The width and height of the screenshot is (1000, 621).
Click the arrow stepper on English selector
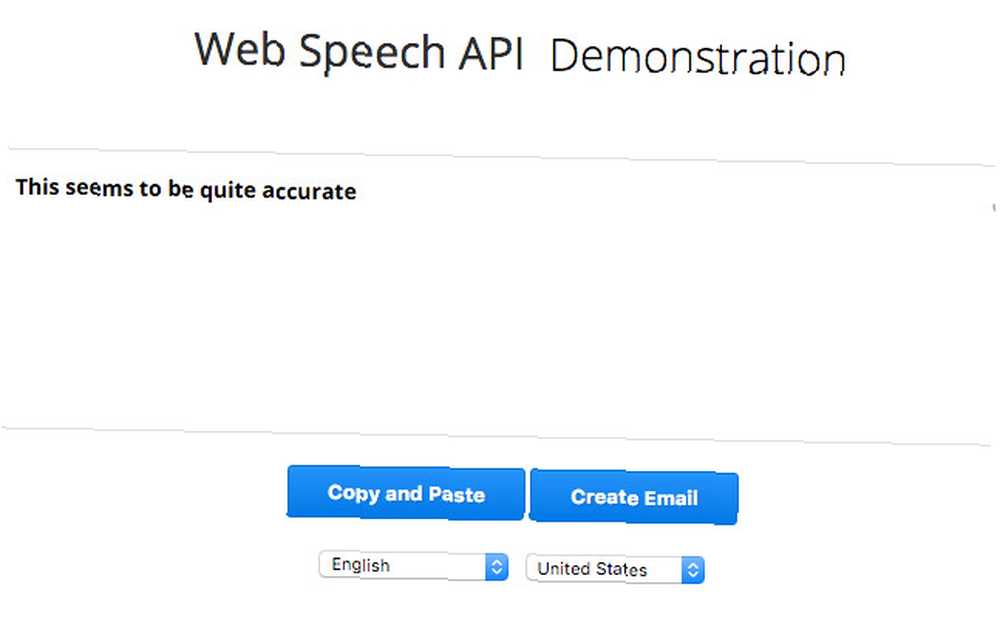[496, 567]
